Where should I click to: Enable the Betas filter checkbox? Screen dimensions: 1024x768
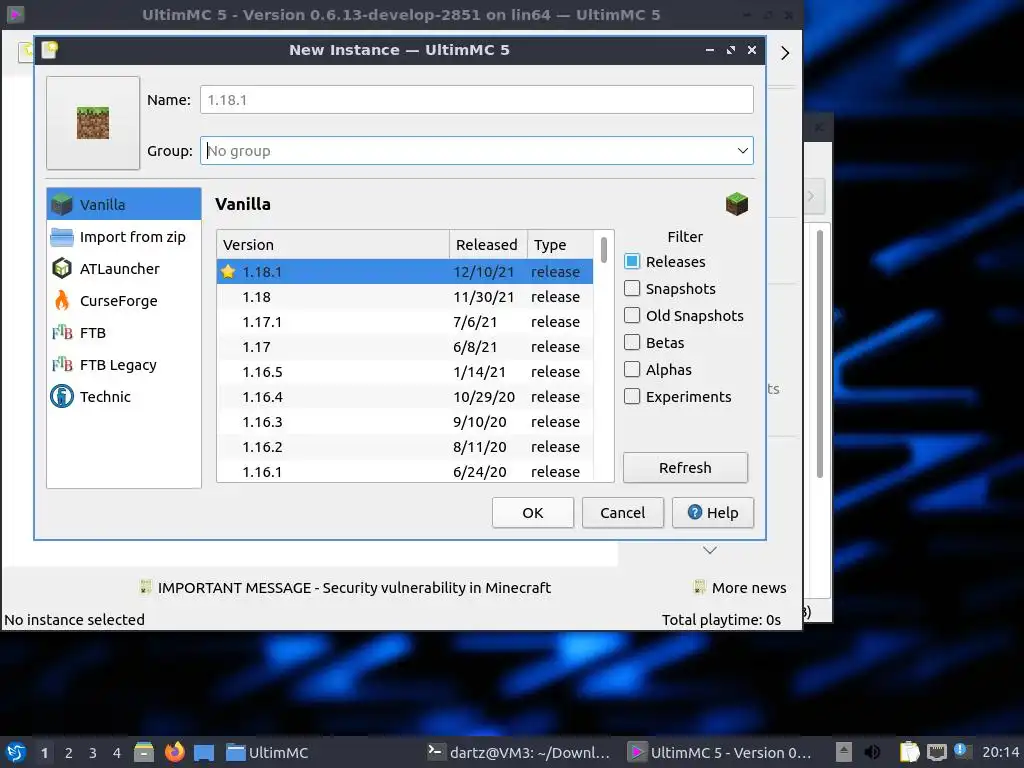(x=632, y=343)
